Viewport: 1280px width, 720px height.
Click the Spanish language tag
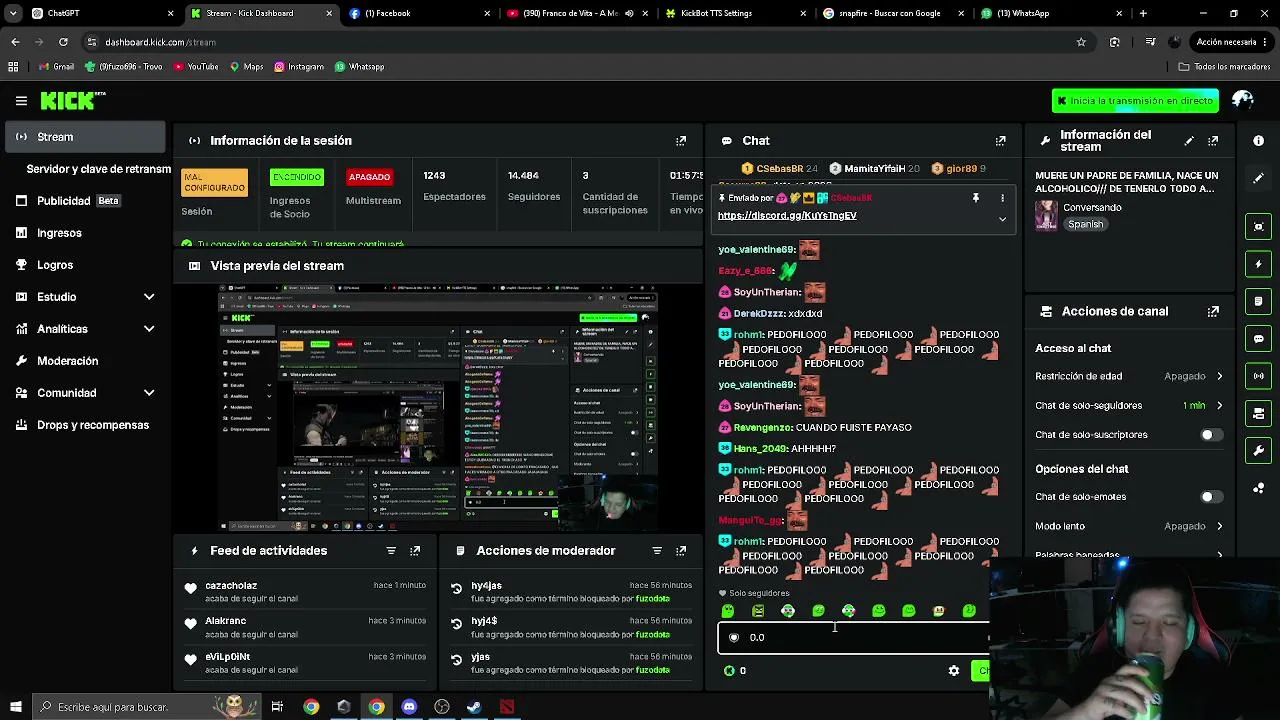coord(1085,225)
